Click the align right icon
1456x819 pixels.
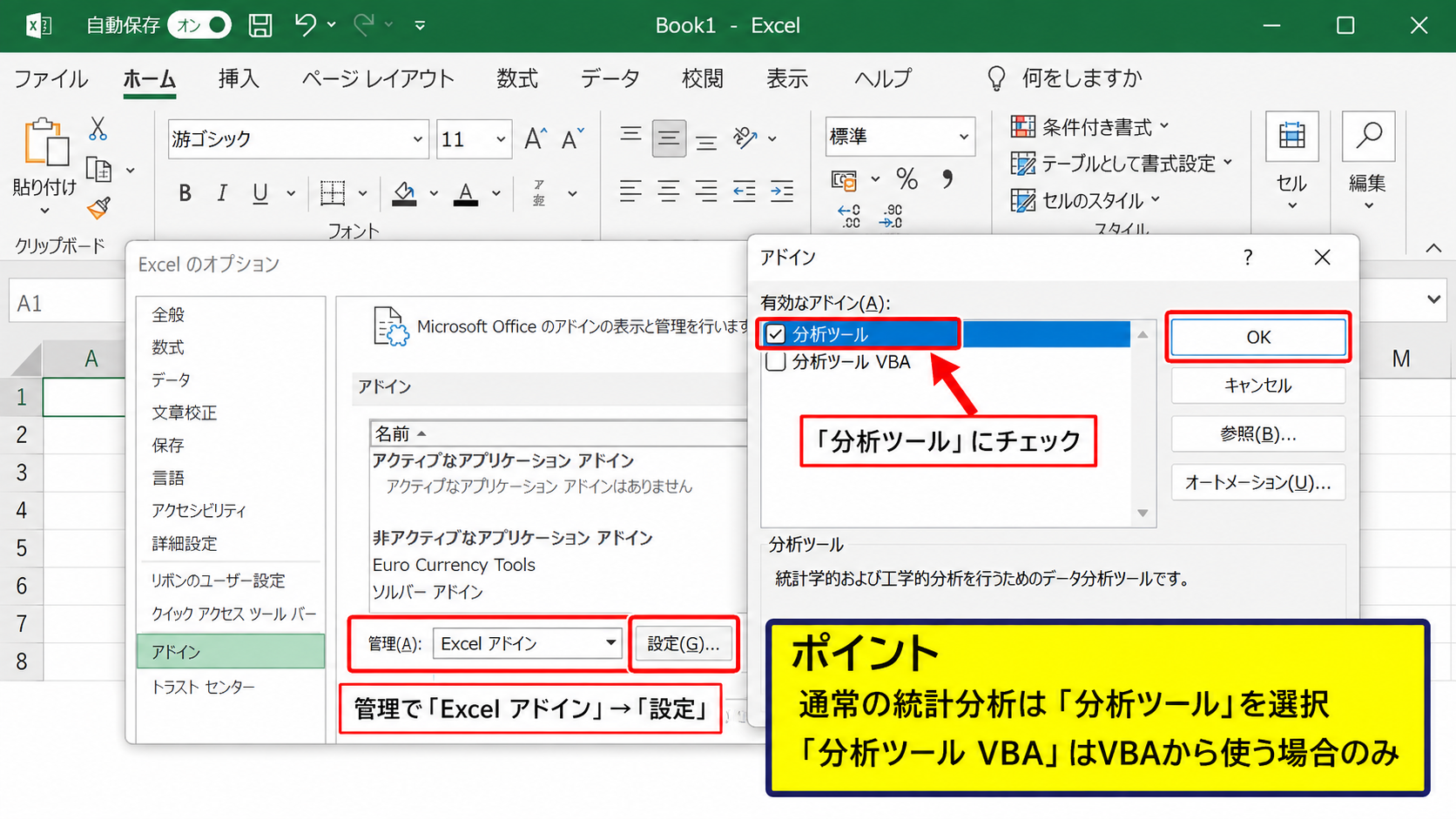[x=706, y=191]
